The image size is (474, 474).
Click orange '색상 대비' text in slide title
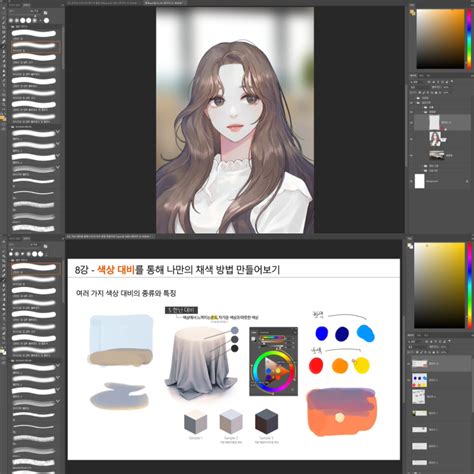tap(116, 269)
